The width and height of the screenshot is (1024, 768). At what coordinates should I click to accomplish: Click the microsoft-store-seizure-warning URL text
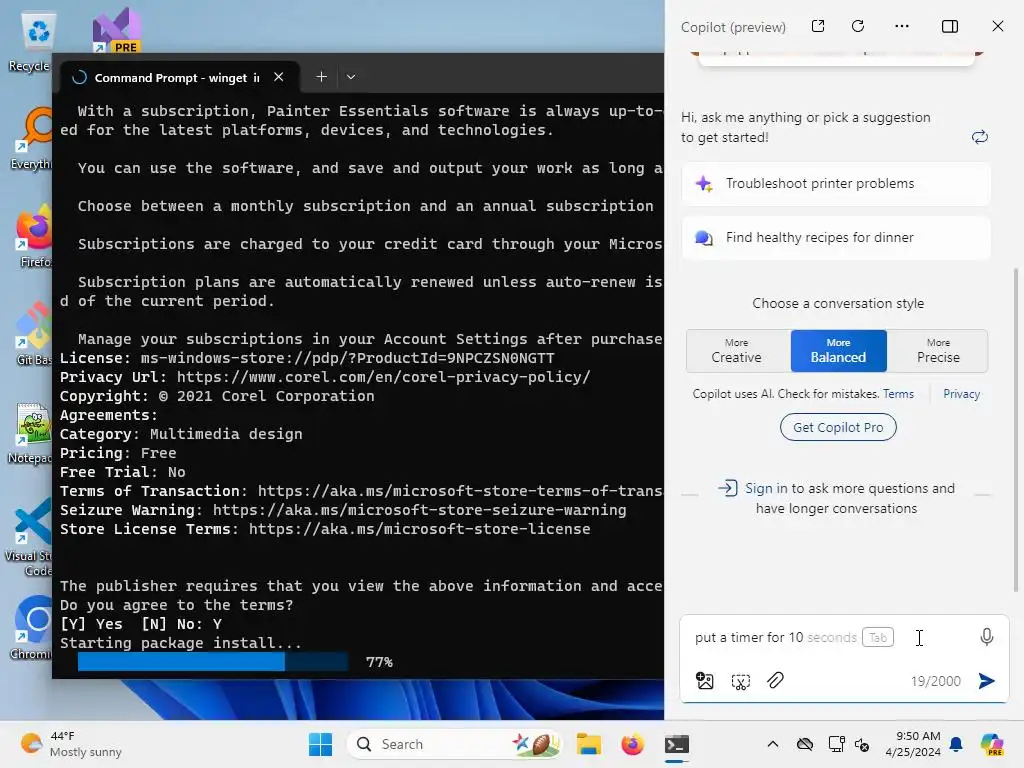tap(419, 510)
